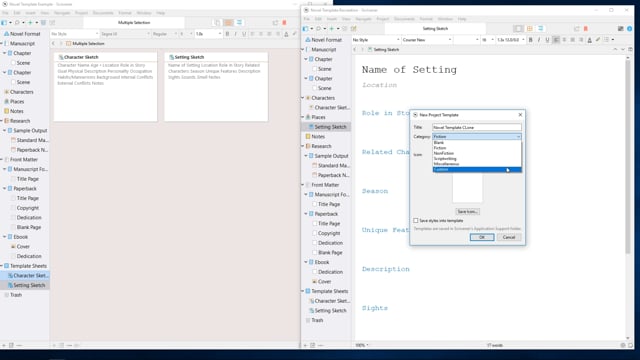
Task: Open list style dropdown in right window
Action: [x=609, y=40]
